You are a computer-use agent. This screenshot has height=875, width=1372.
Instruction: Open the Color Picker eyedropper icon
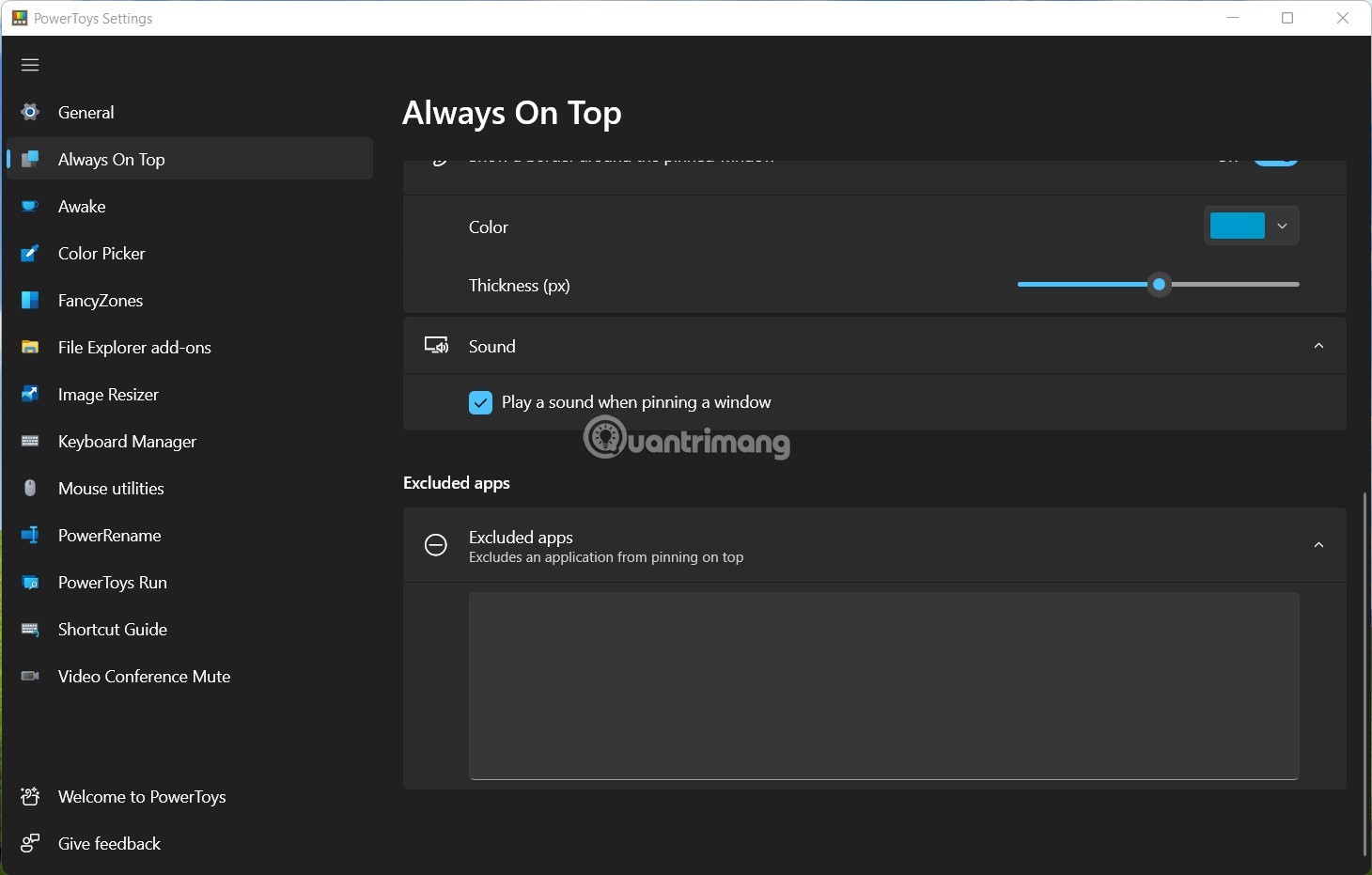[x=29, y=253]
